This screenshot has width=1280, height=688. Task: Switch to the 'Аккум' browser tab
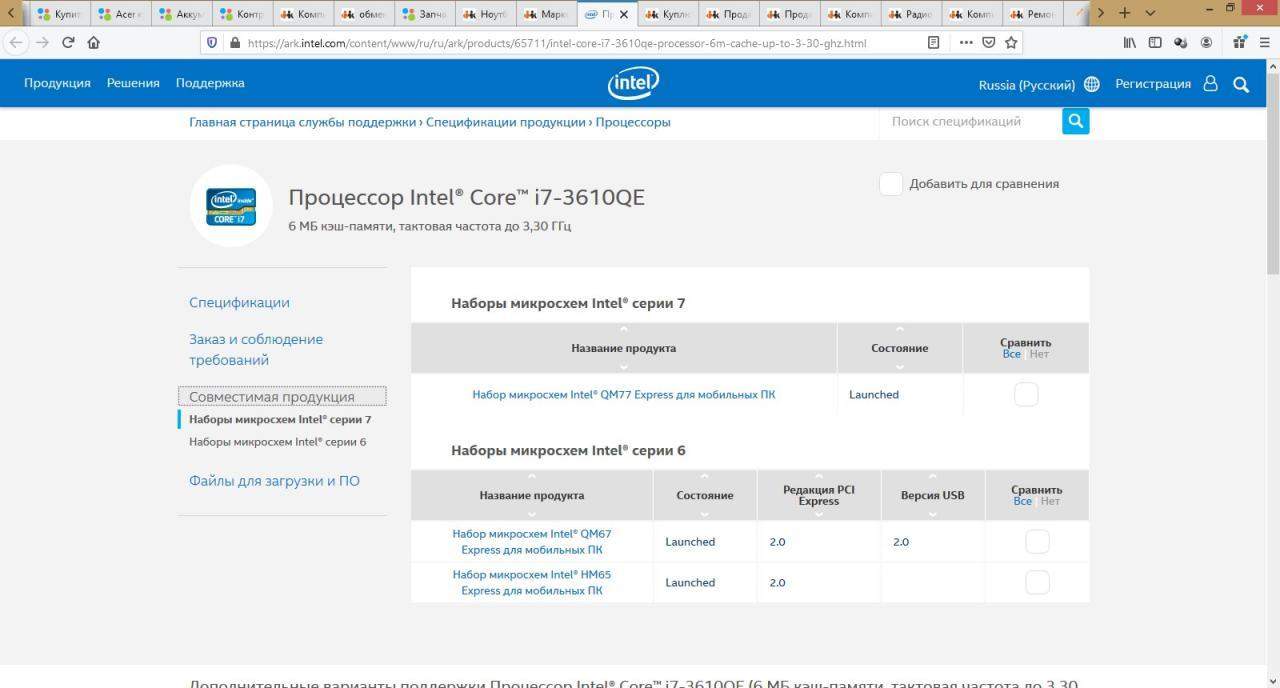click(181, 15)
